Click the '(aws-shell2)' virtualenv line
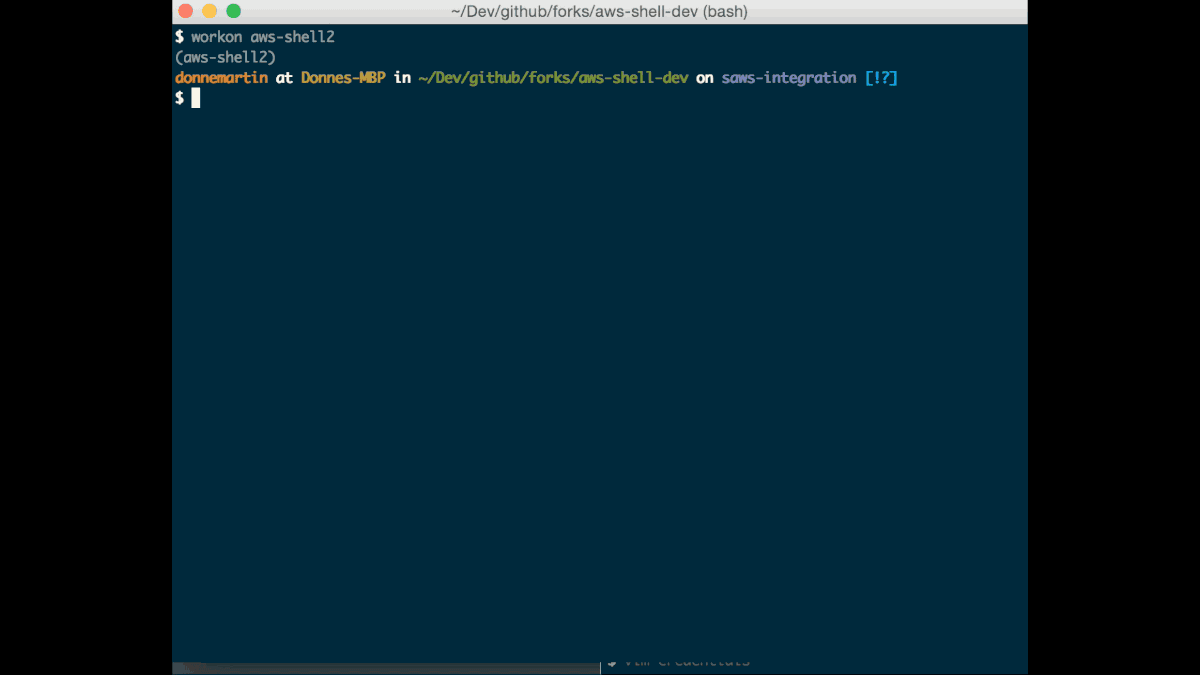Image resolution: width=1200 pixels, height=675 pixels. click(x=225, y=57)
